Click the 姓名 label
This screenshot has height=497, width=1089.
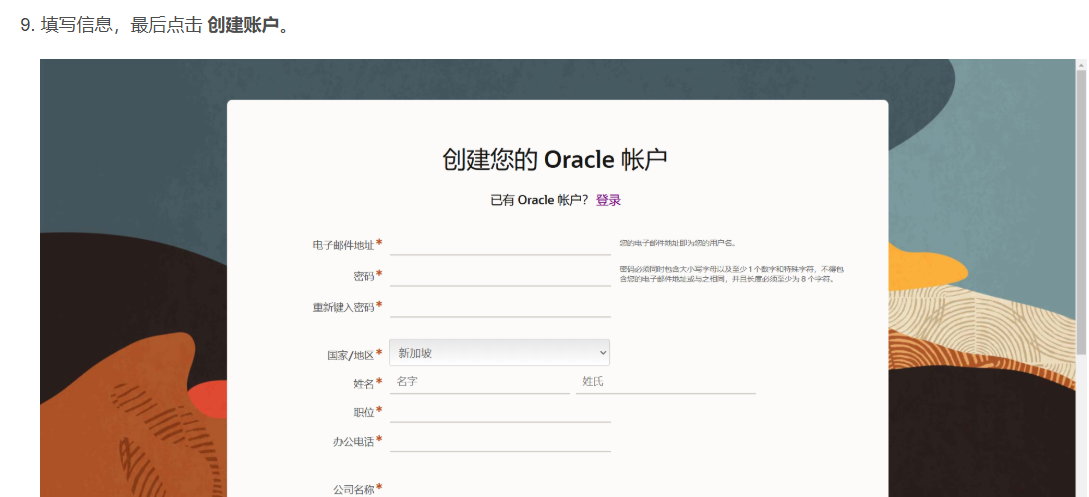[363, 383]
